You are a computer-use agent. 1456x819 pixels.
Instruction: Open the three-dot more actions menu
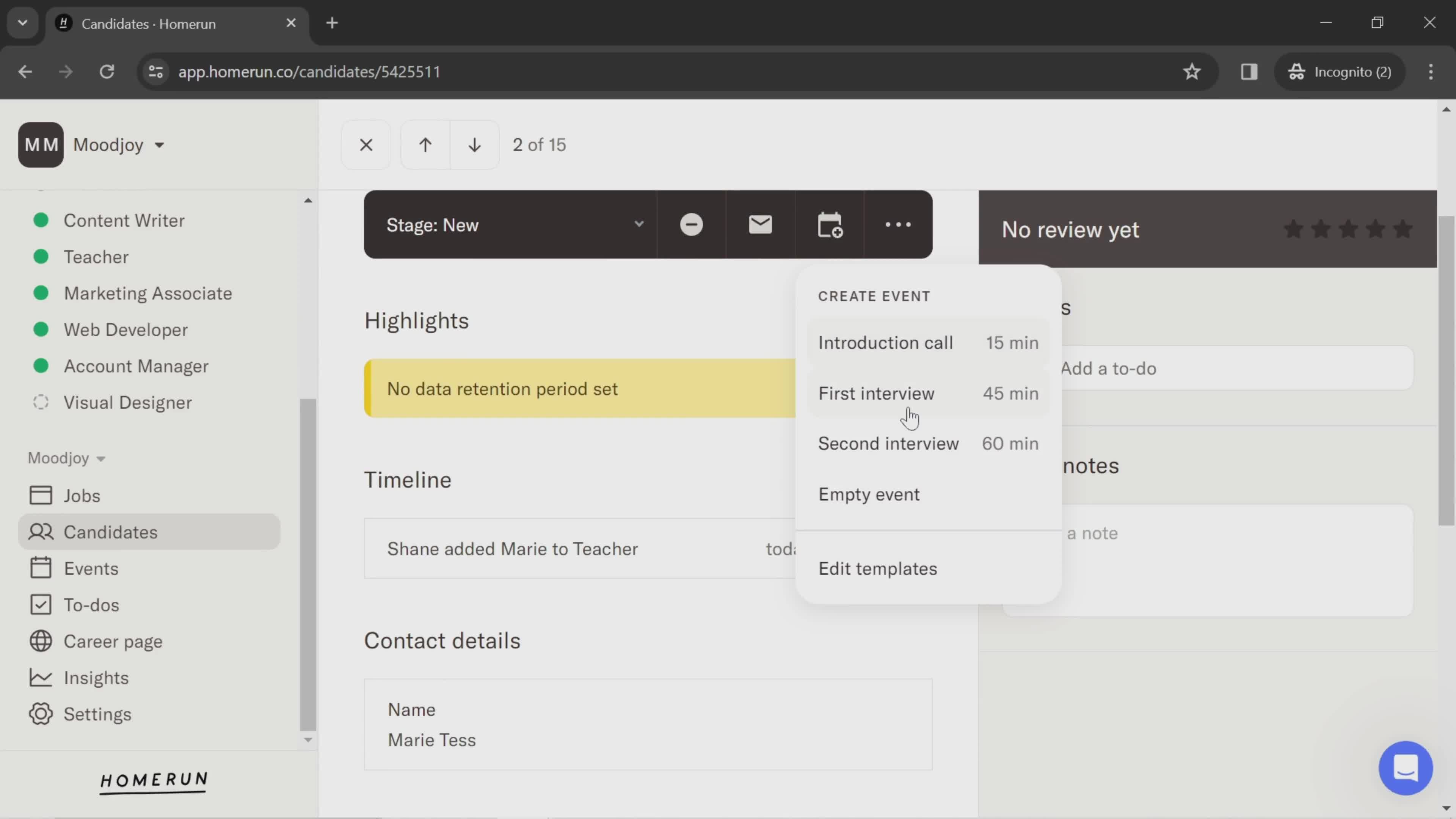click(898, 224)
